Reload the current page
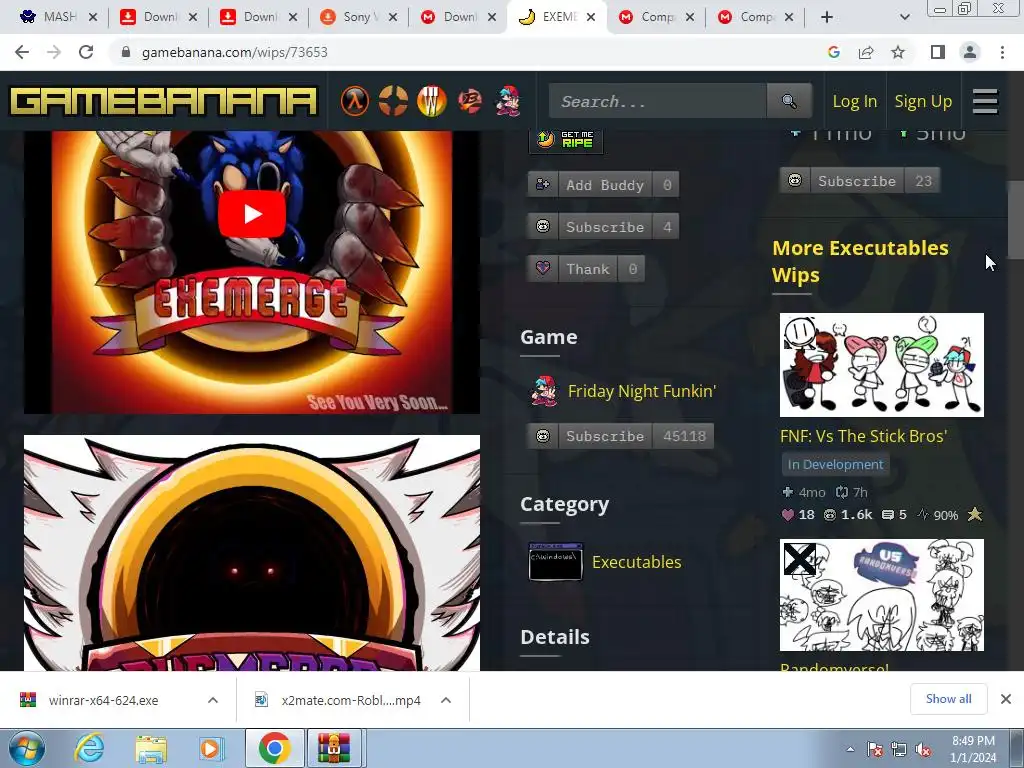 (x=86, y=52)
